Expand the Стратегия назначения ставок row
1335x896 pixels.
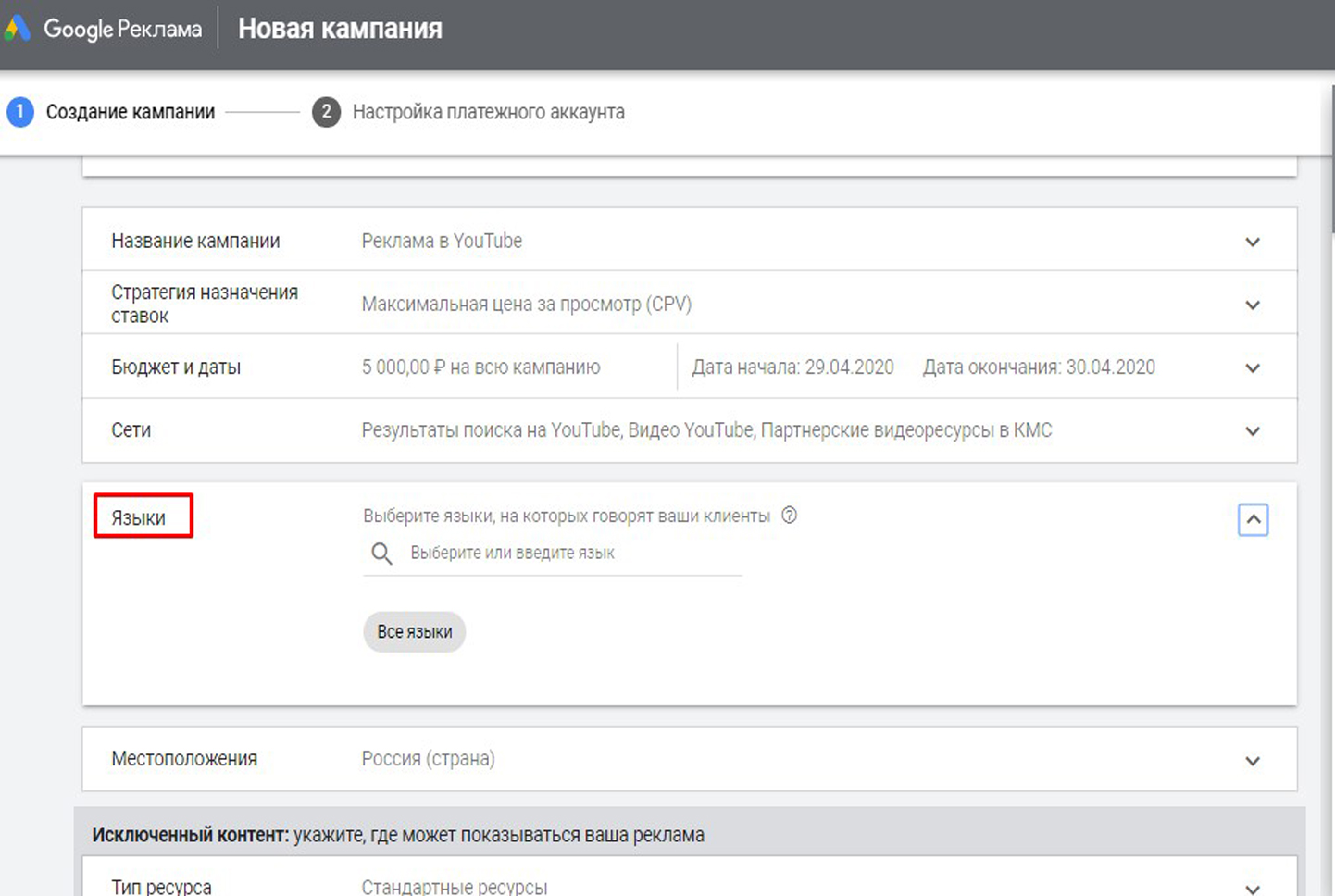point(1253,305)
